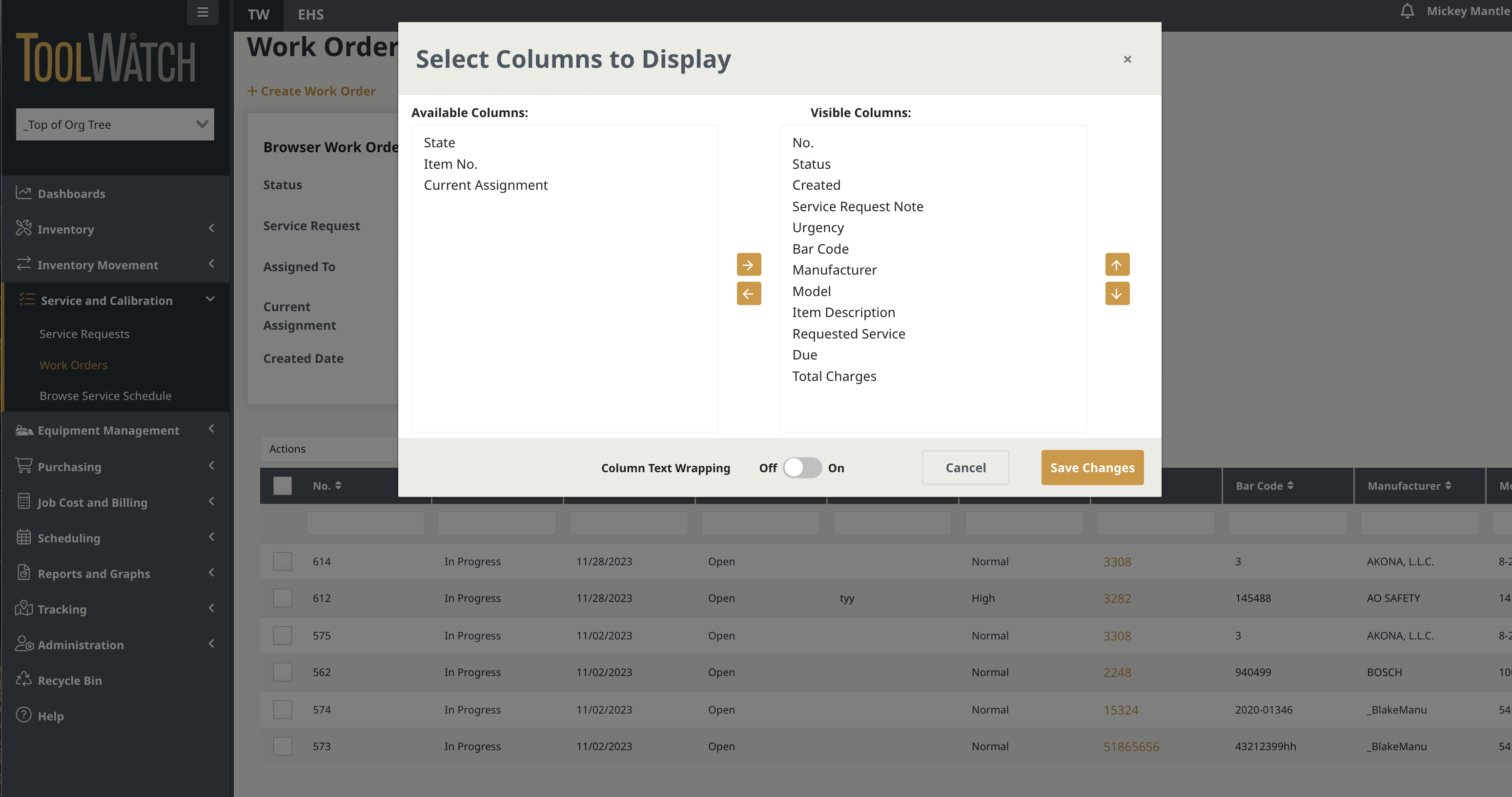Viewport: 1512px width, 797px height.
Task: Click the Cancel button
Action: point(965,467)
